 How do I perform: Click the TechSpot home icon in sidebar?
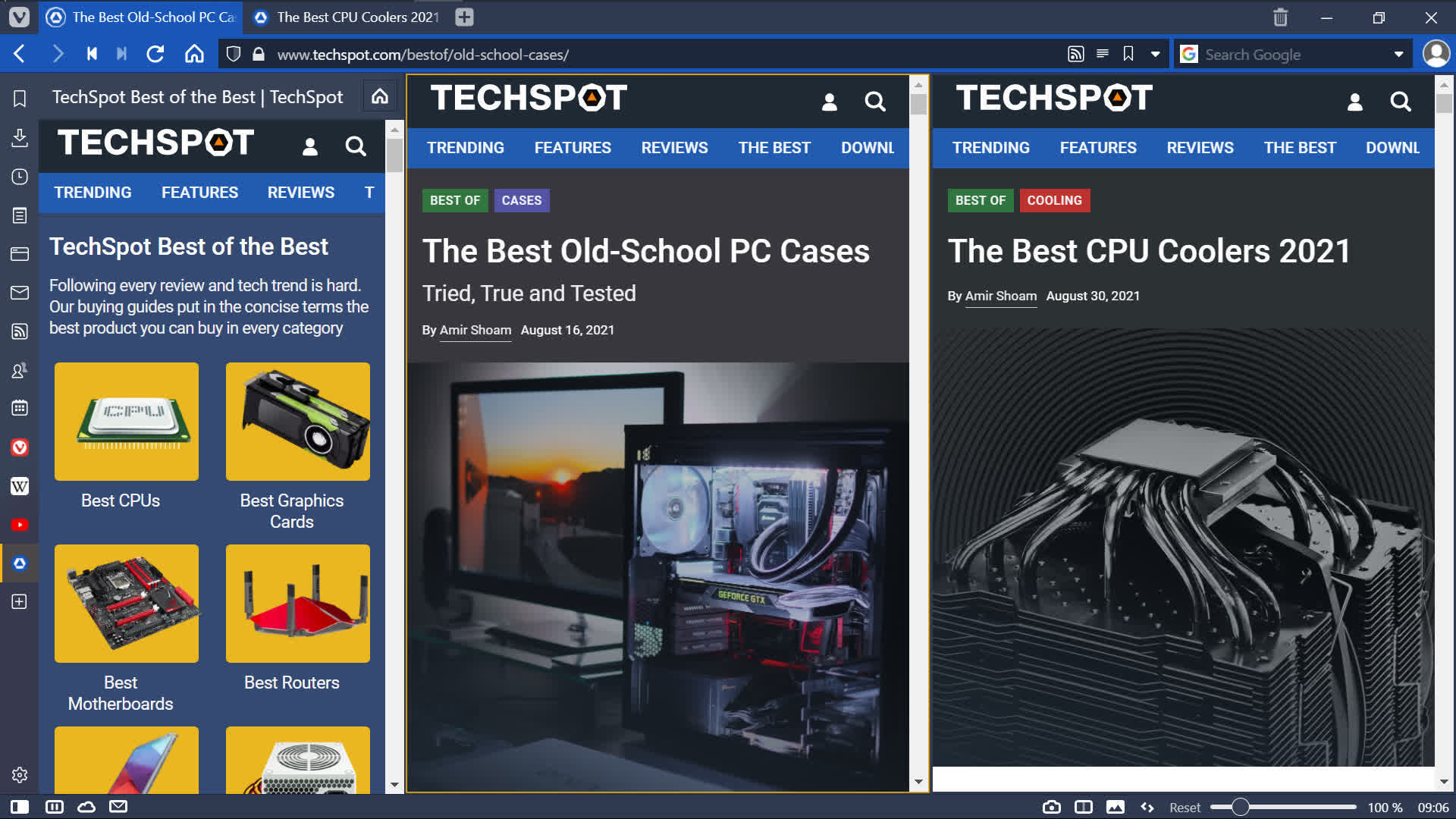point(379,97)
